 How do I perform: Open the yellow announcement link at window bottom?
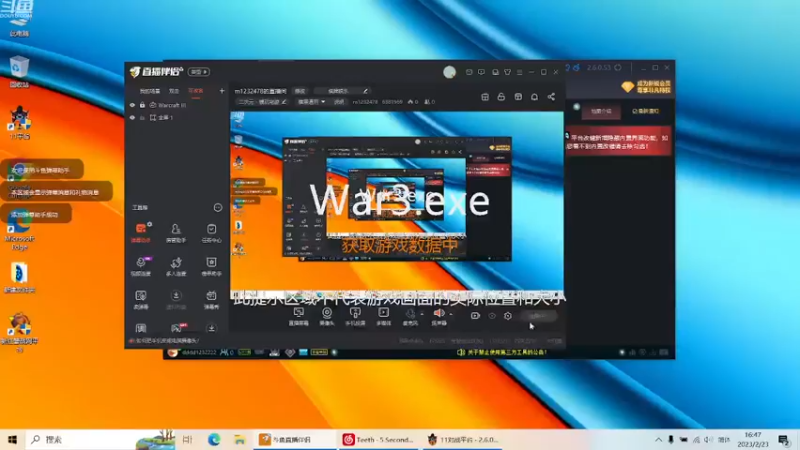503,352
